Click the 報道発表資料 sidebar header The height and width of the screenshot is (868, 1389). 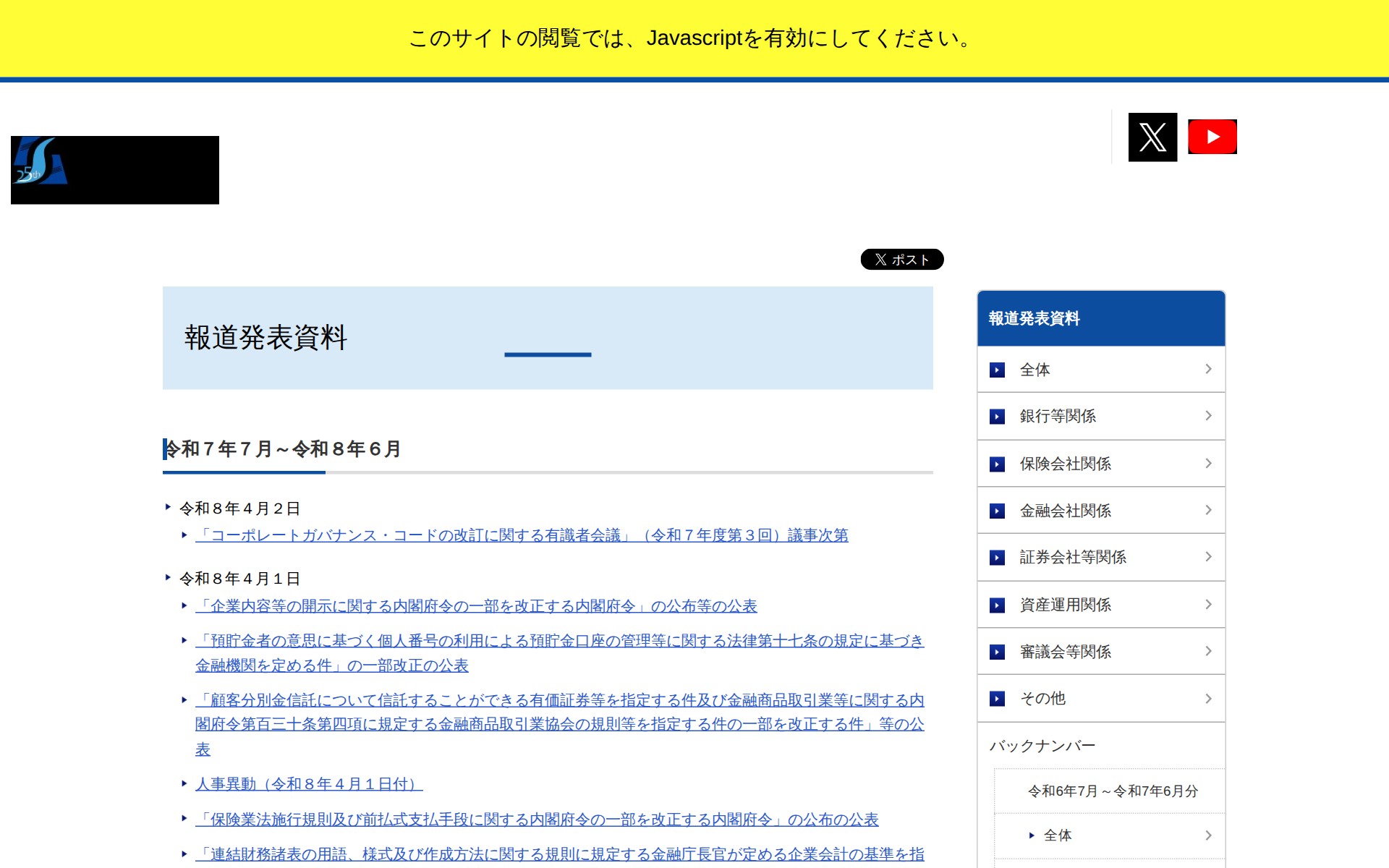pyautogui.click(x=1034, y=318)
